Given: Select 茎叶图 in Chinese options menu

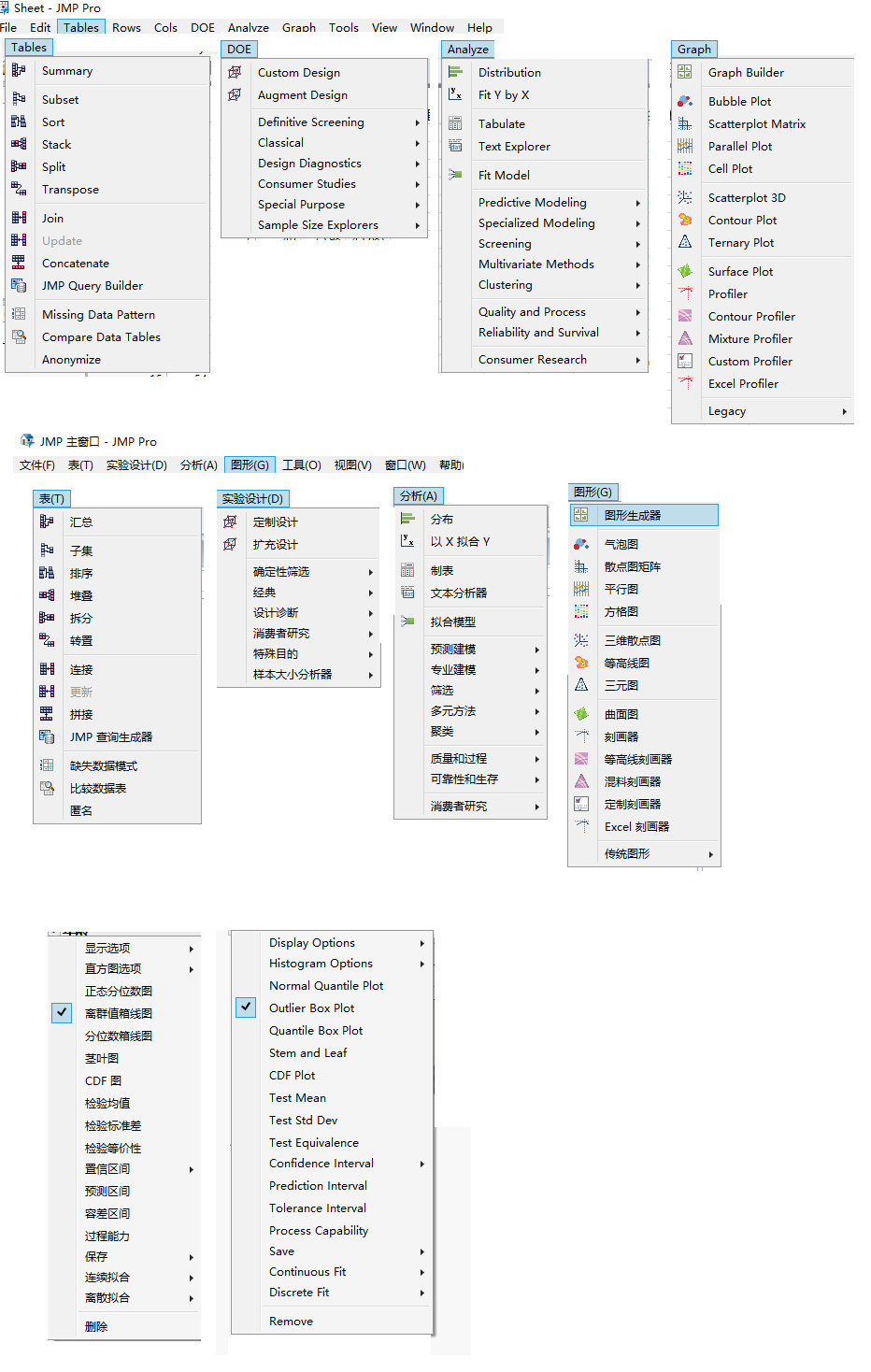Looking at the screenshot, I should pos(102,1058).
